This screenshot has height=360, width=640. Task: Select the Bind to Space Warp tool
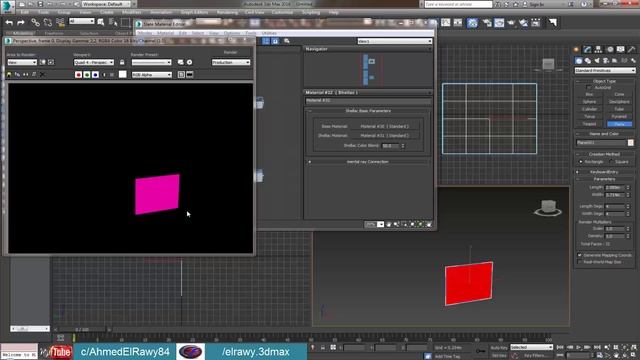click(x=60, y=23)
